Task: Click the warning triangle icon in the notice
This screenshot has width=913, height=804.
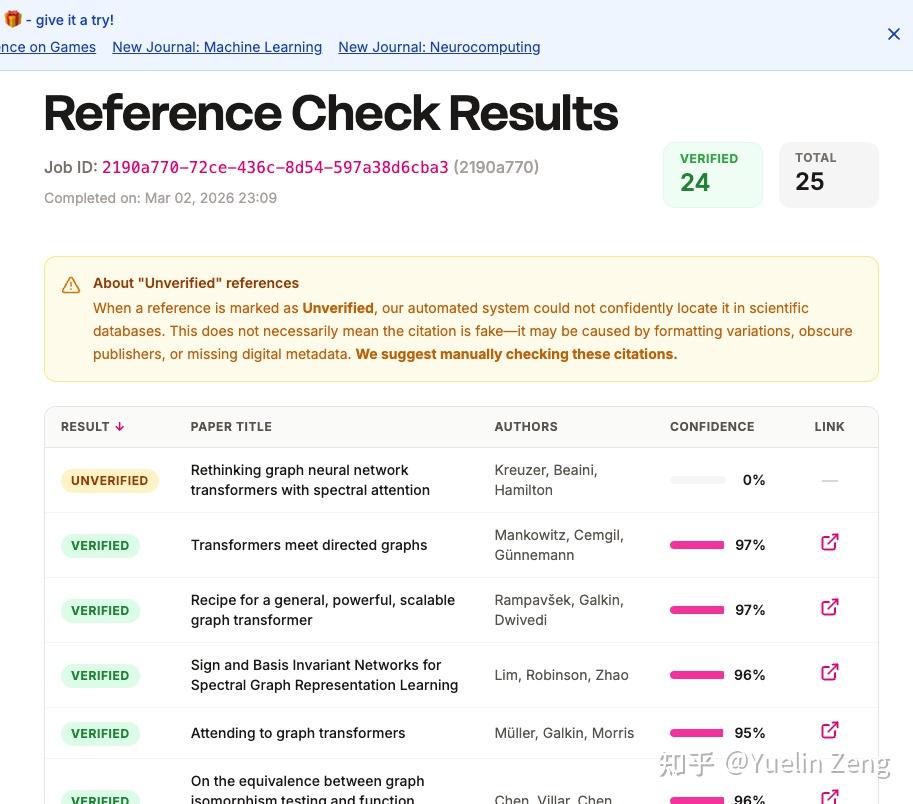Action: point(71,285)
